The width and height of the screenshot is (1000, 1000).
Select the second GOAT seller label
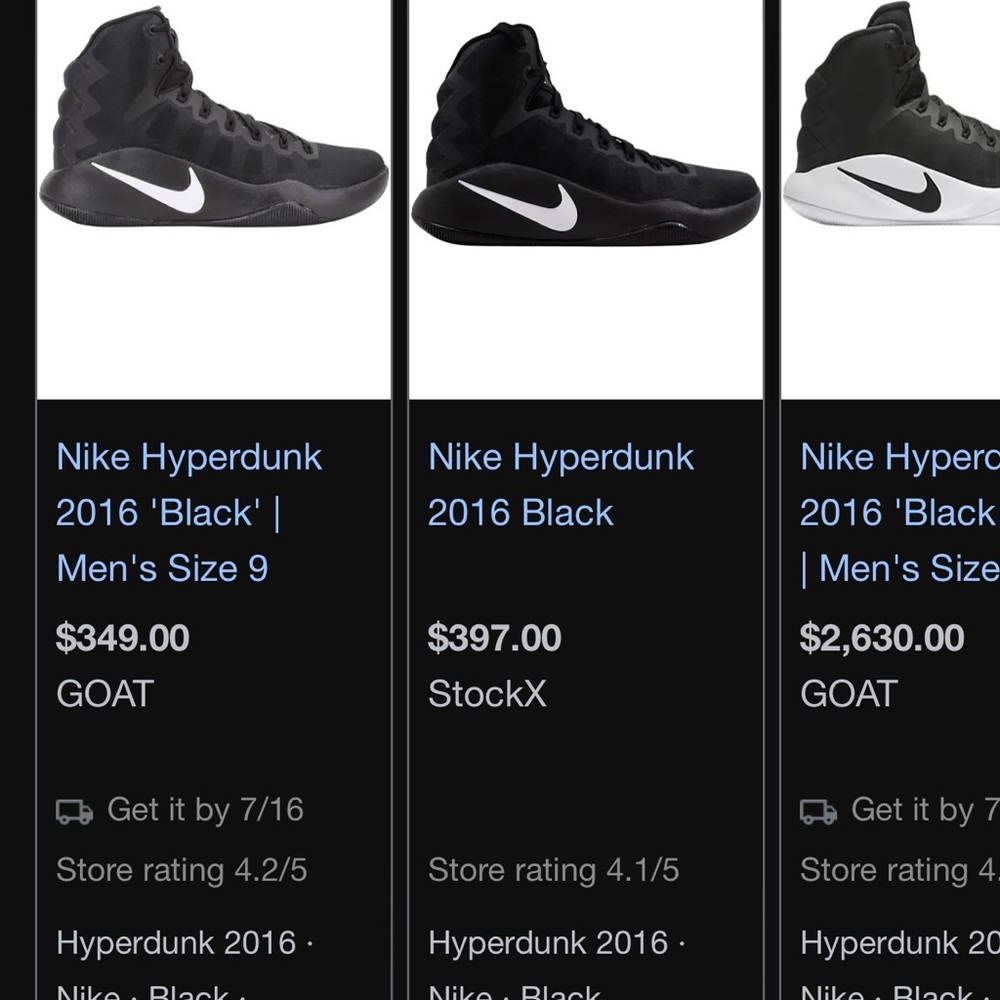(849, 693)
